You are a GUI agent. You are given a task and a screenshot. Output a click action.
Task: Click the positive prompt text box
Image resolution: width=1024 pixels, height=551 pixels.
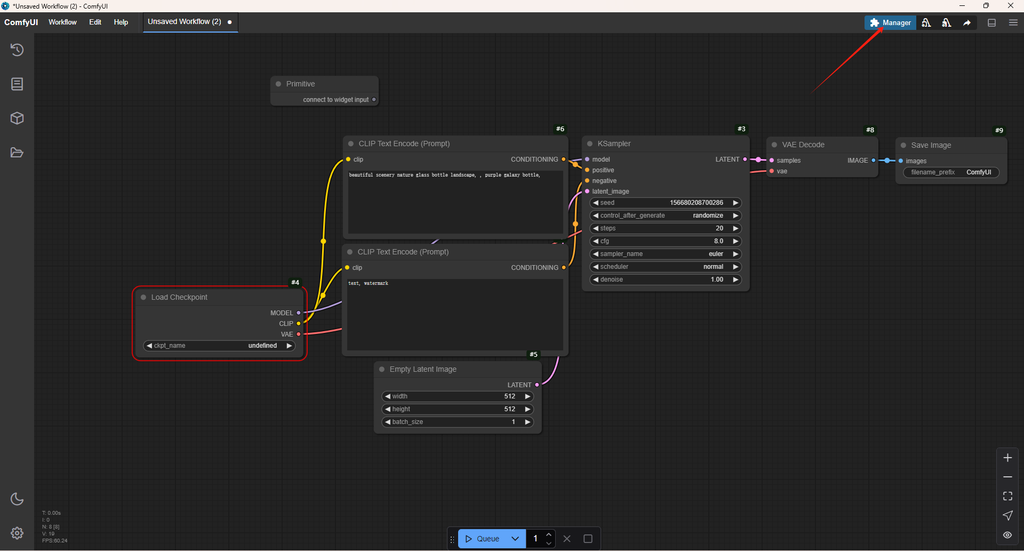pyautogui.click(x=455, y=200)
